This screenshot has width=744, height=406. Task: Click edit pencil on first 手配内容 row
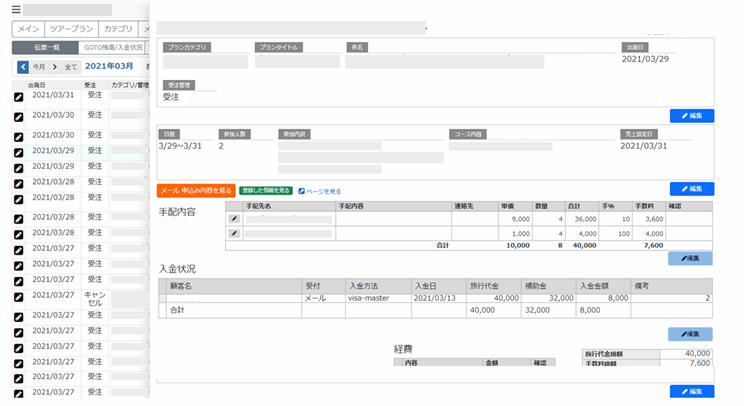click(235, 218)
